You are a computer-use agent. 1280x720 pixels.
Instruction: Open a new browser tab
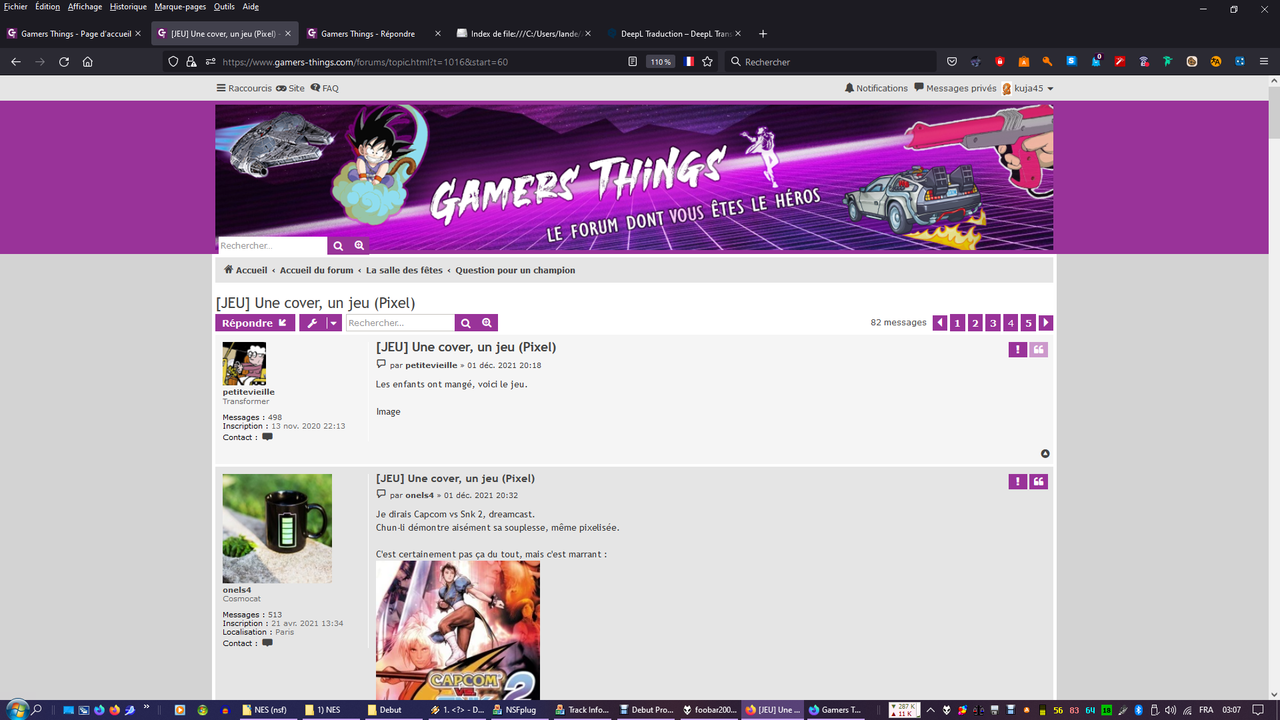[x=763, y=33]
